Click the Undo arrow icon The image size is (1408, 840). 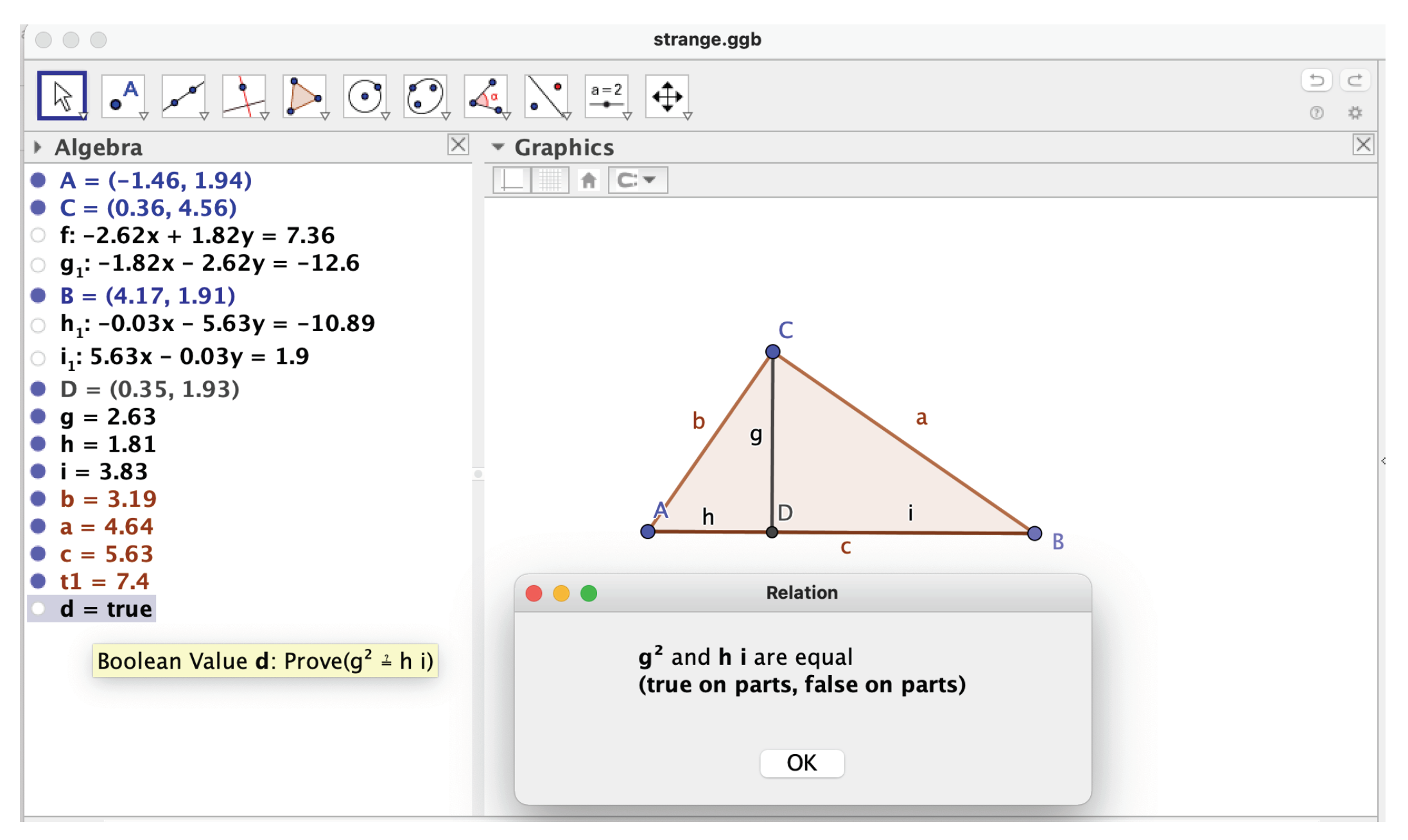(x=1317, y=80)
